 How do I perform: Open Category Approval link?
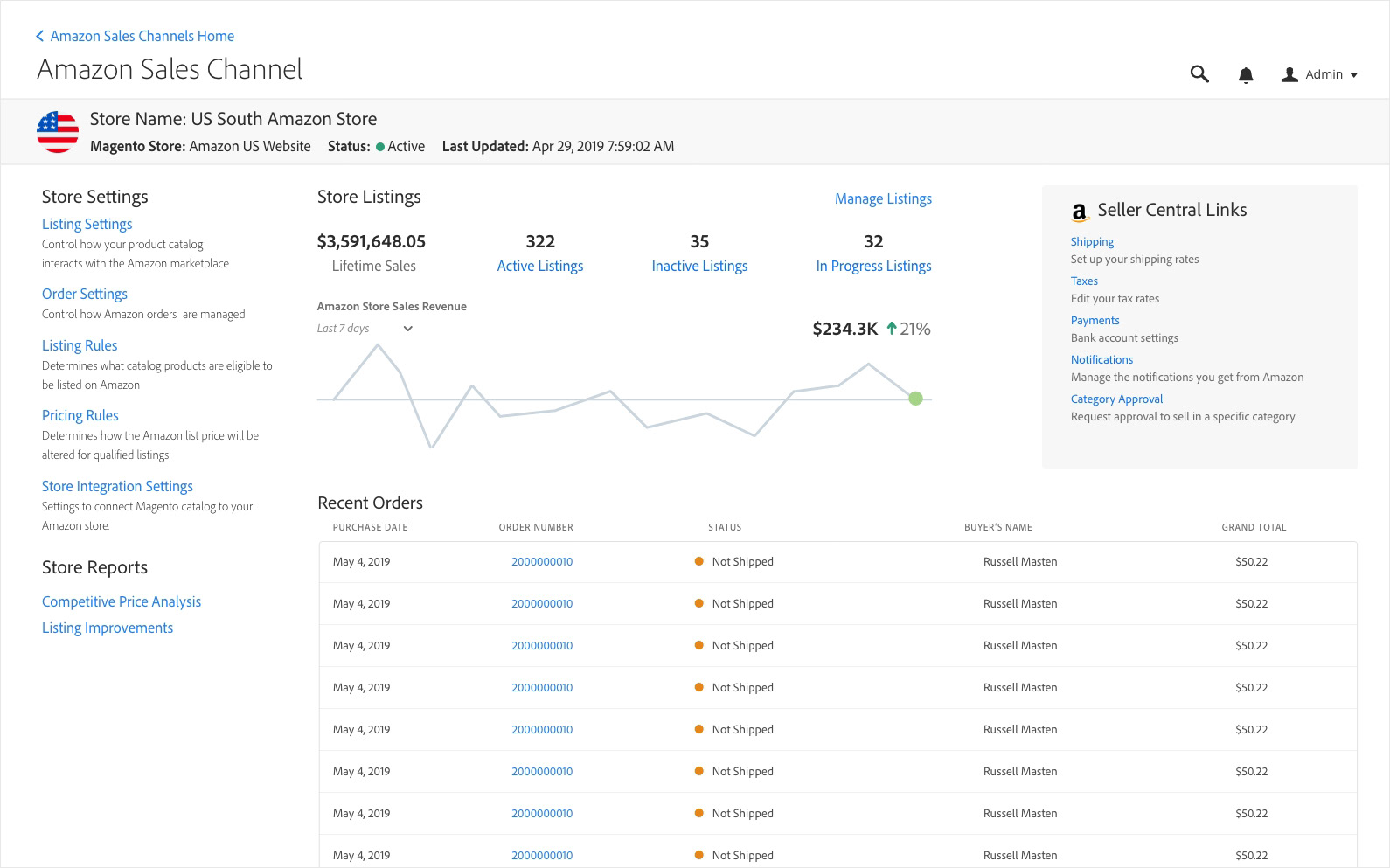pyautogui.click(x=1116, y=399)
